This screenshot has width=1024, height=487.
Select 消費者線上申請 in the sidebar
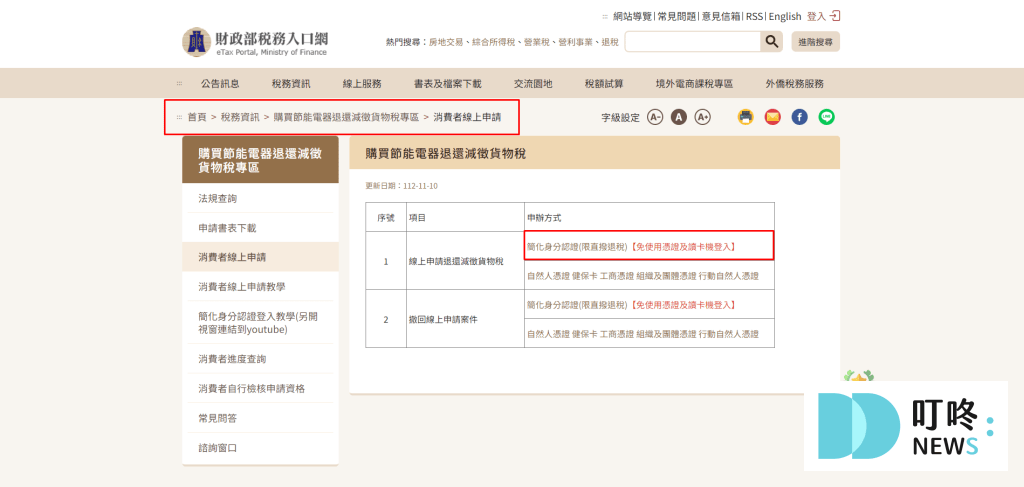[x=260, y=257]
